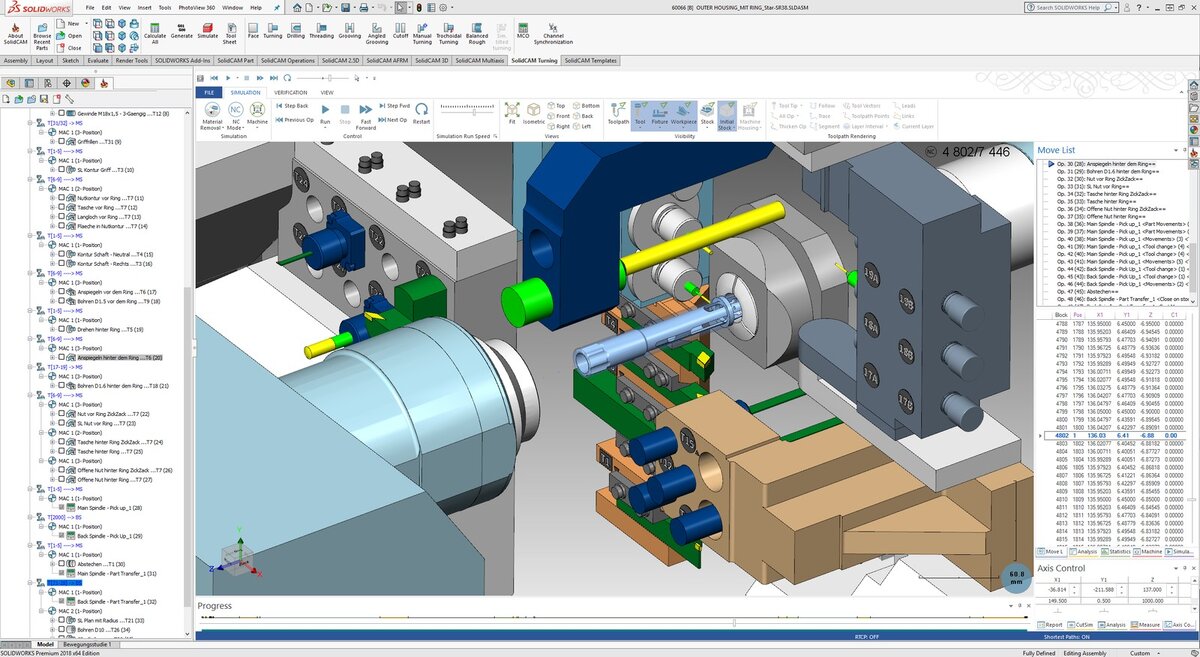Switch to Isometric view
Image resolution: width=1200 pixels, height=657 pixels.
(x=534, y=112)
